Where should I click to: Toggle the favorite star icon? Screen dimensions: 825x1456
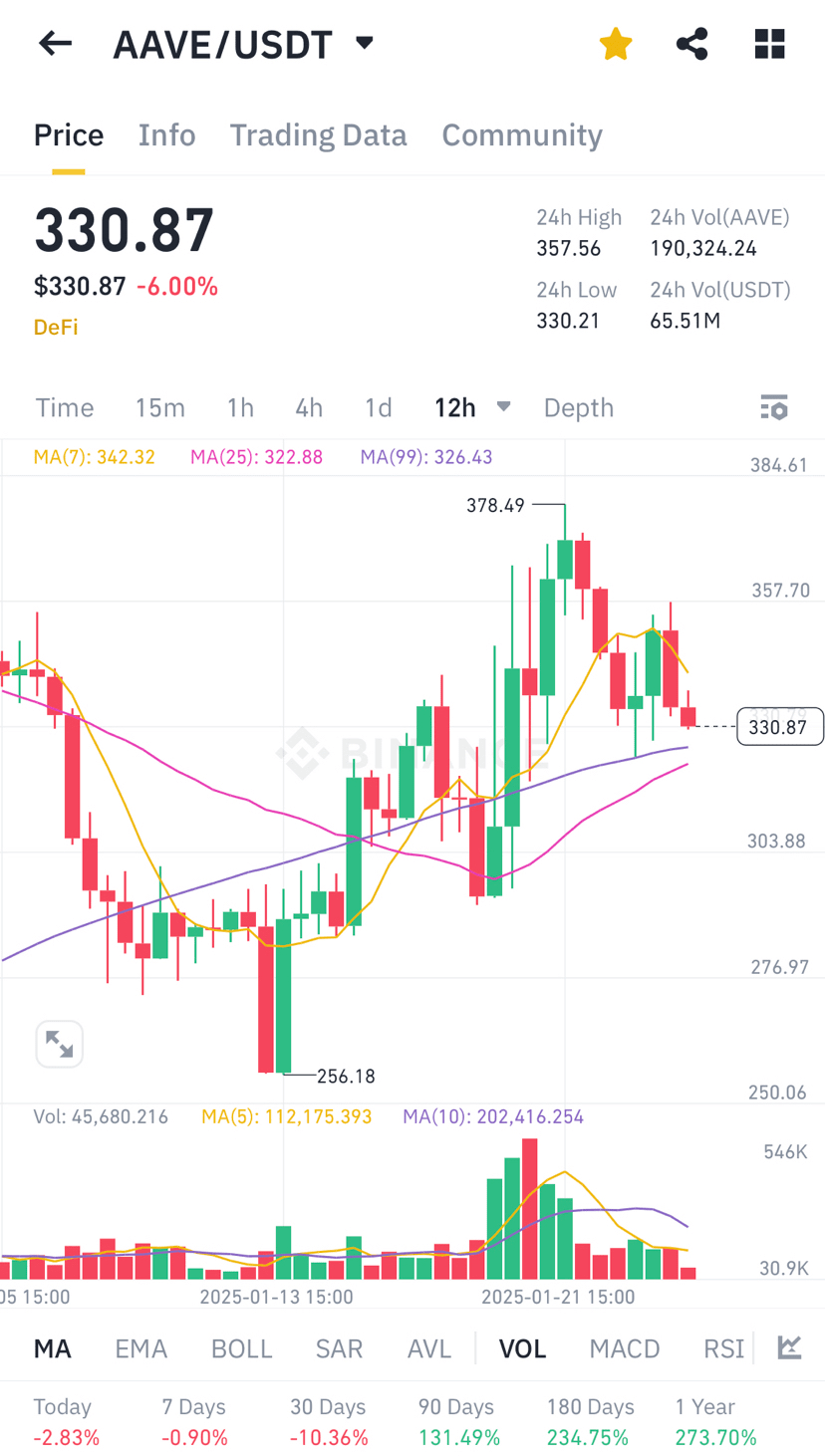point(616,44)
